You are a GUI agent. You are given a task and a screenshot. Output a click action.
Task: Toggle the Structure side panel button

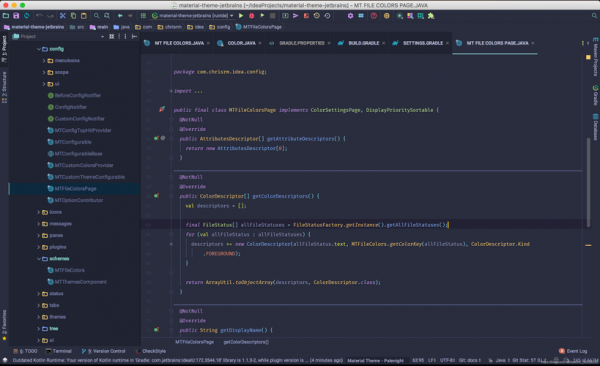4,87
